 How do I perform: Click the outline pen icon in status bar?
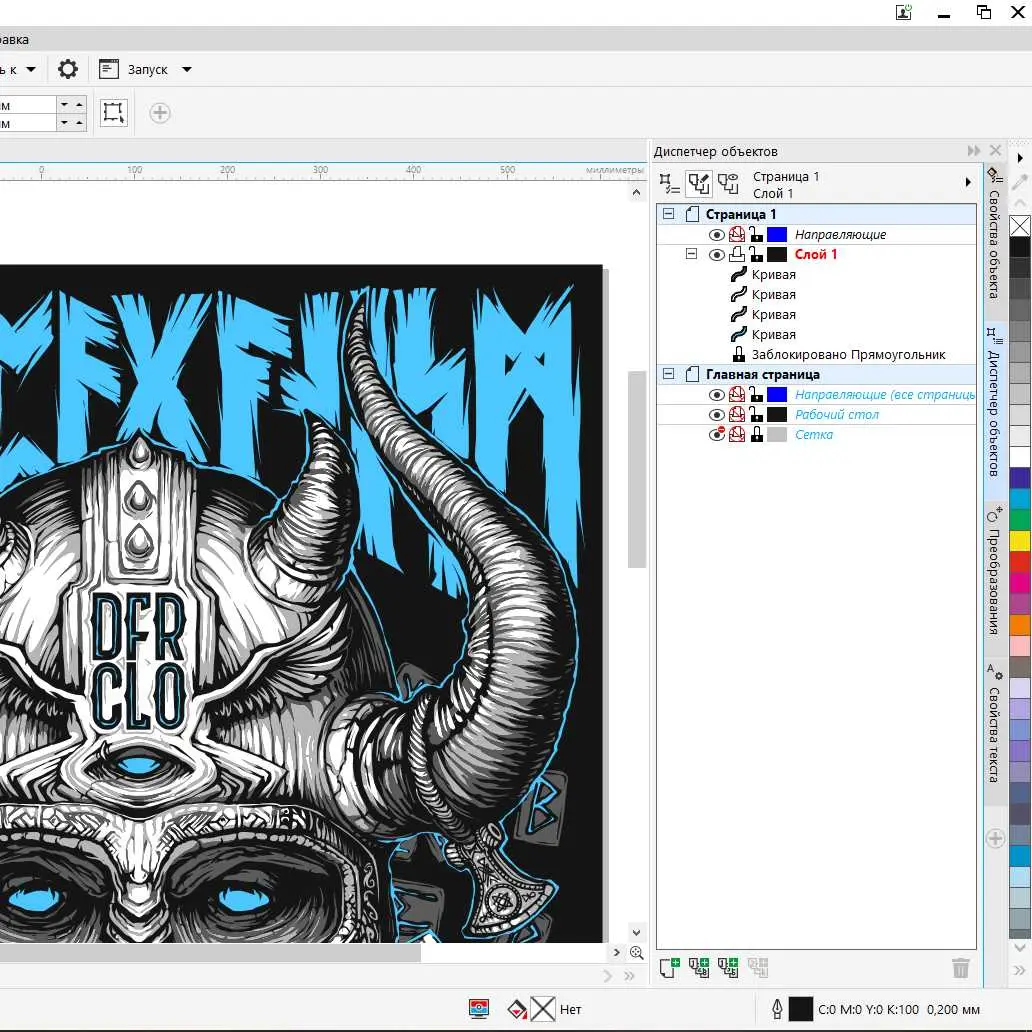[x=776, y=1009]
